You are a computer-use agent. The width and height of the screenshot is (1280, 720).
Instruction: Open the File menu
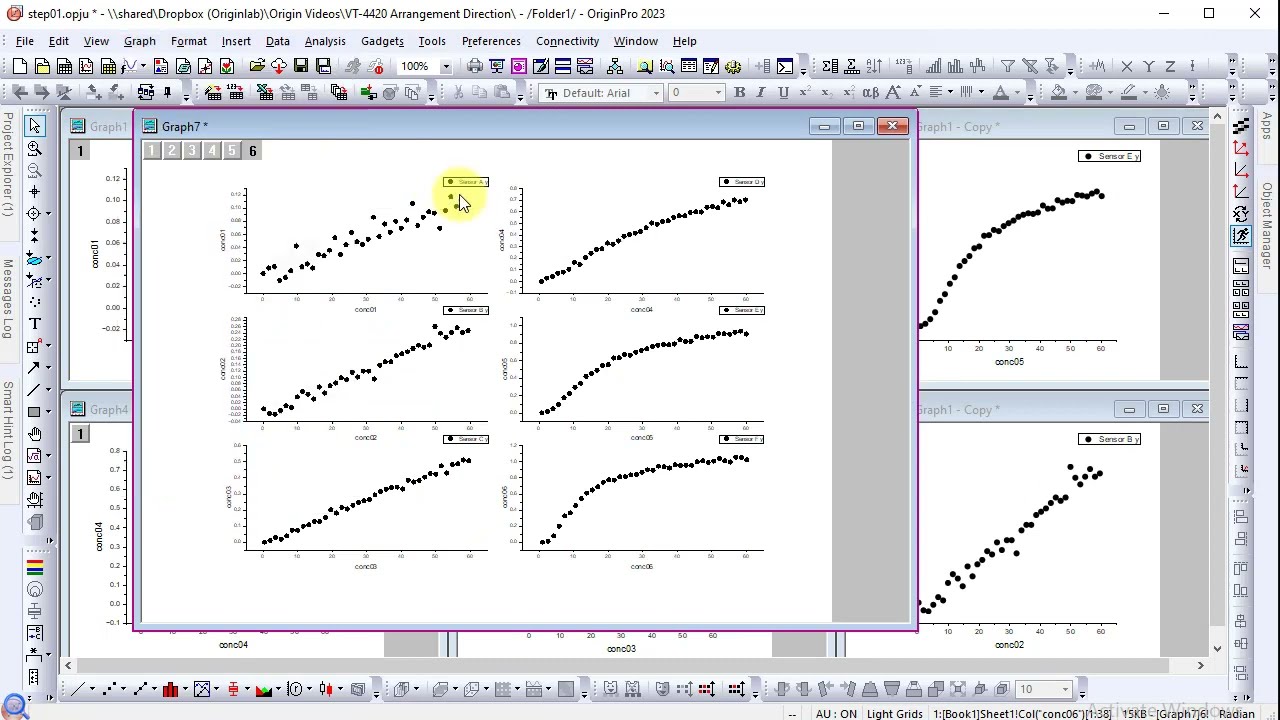tap(24, 41)
